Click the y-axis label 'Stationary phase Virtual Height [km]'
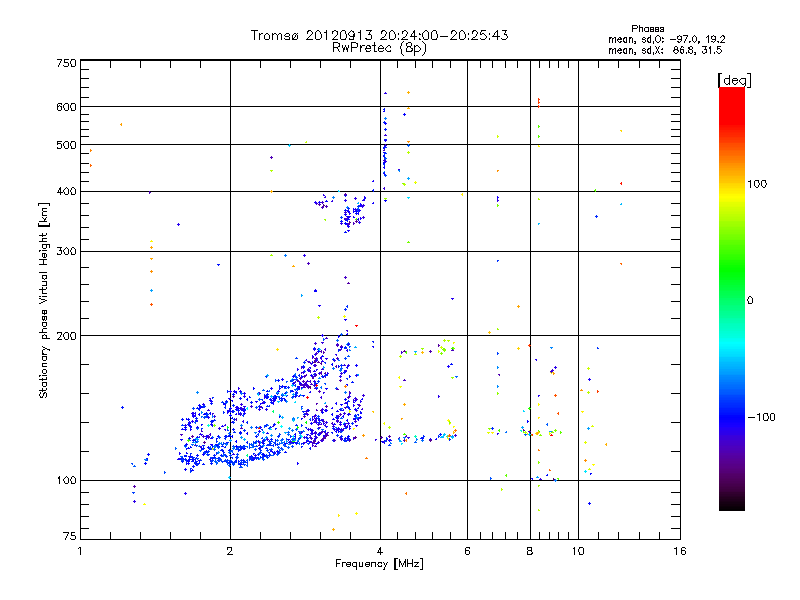Viewport: 800px width, 600px height. click(x=44, y=301)
